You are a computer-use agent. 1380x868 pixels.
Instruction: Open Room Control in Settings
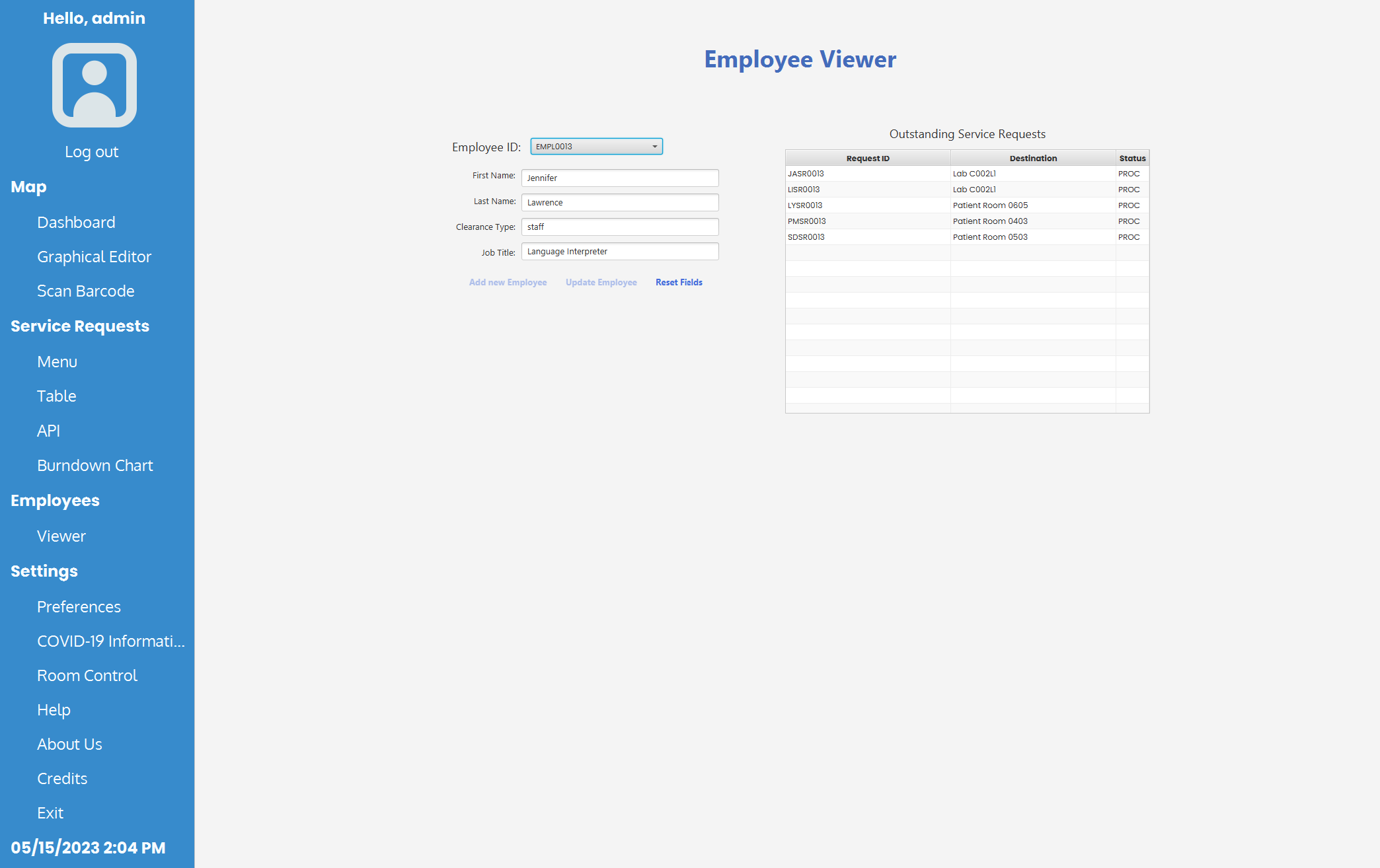point(87,675)
